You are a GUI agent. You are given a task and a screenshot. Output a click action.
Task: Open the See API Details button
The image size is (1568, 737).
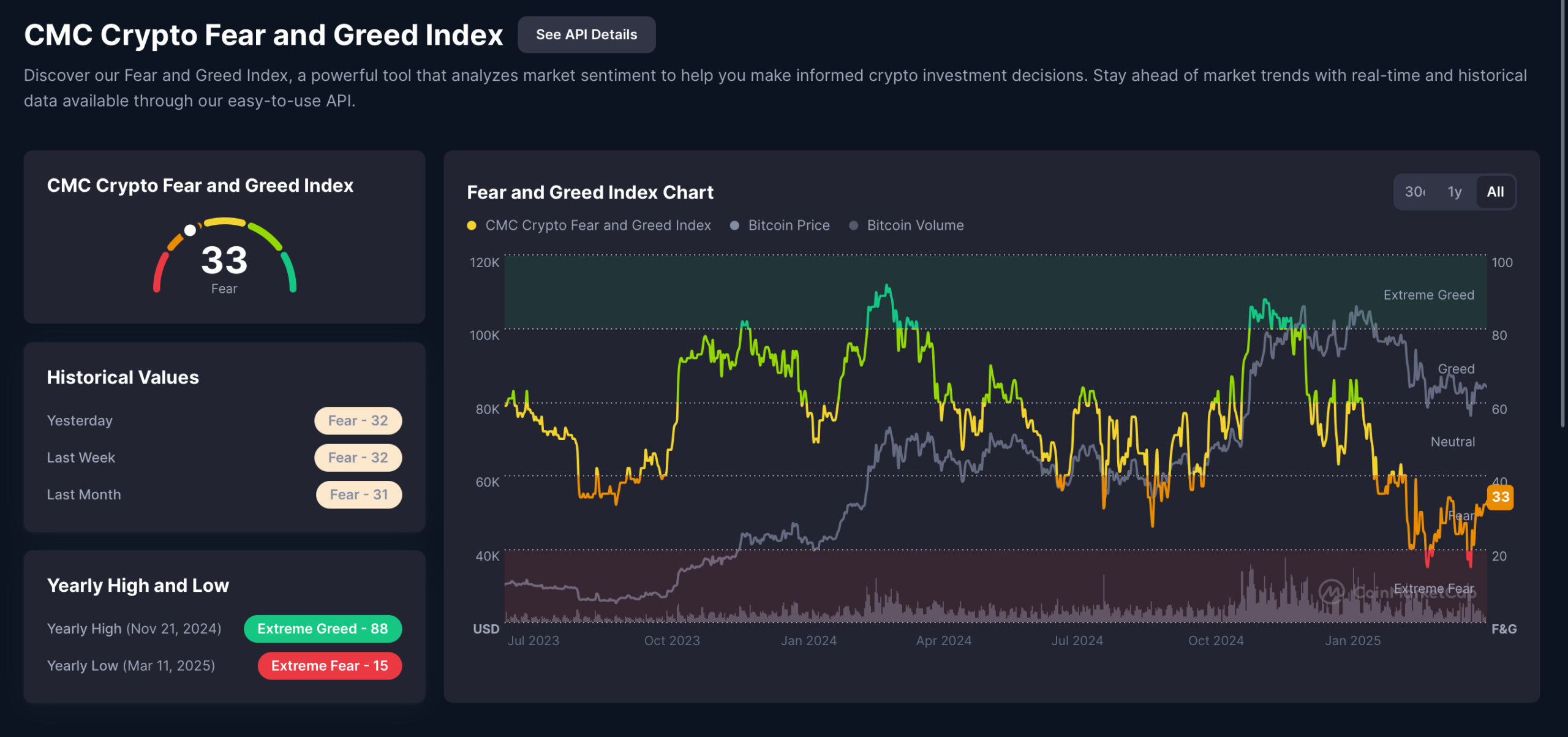586,35
